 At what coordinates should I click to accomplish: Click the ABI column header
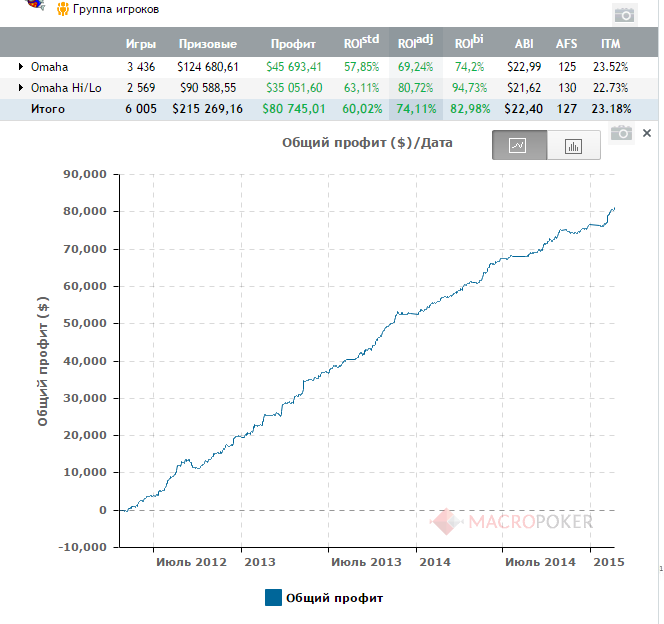click(x=524, y=44)
